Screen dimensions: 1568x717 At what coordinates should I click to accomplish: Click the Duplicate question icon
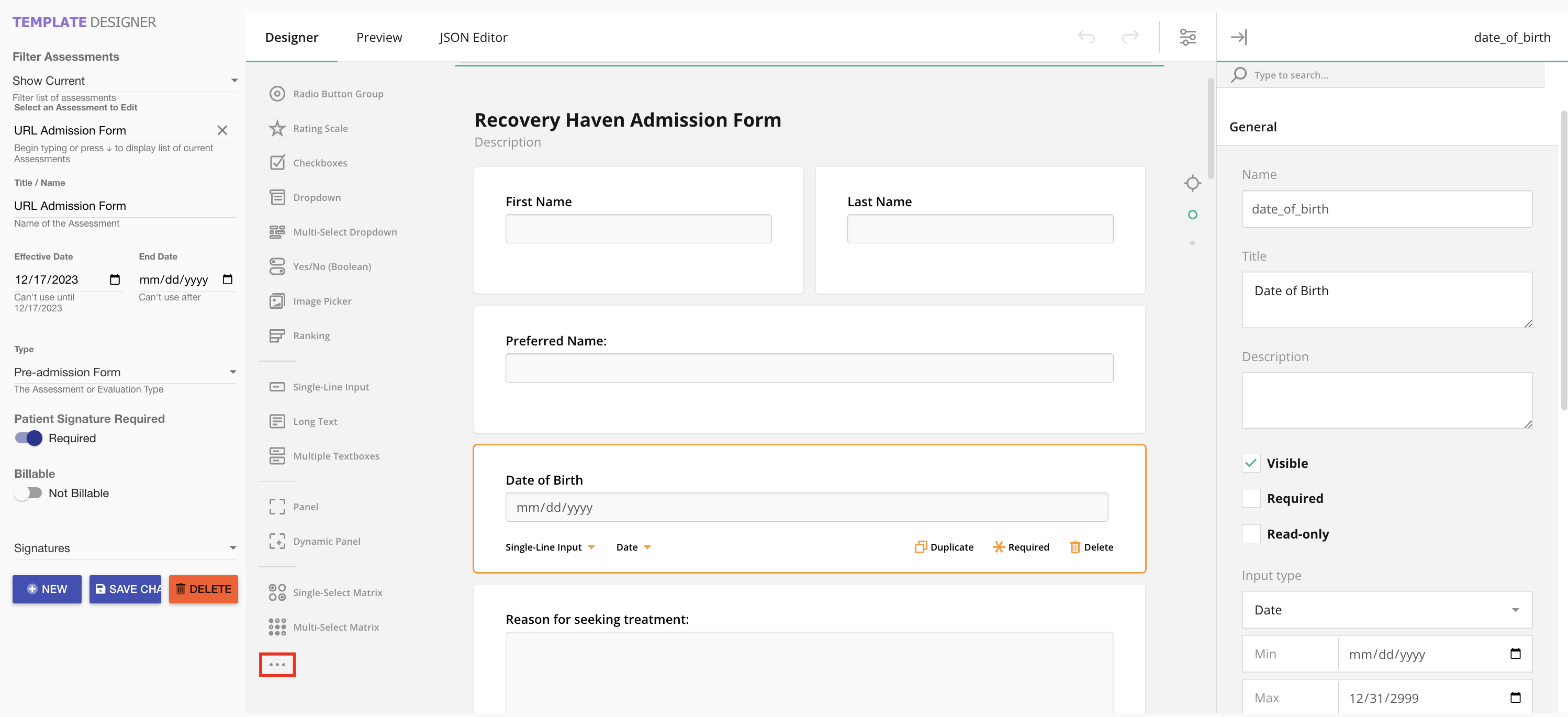(x=921, y=546)
